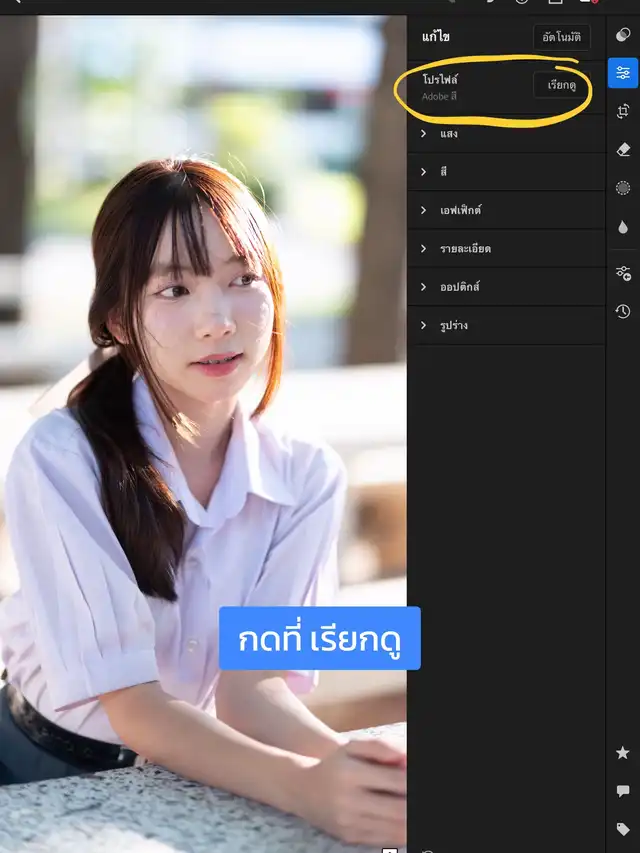Screen dimensions: 640x853
Task: Expand the รูปร่าง (Geometry) section
Action: 505,326
